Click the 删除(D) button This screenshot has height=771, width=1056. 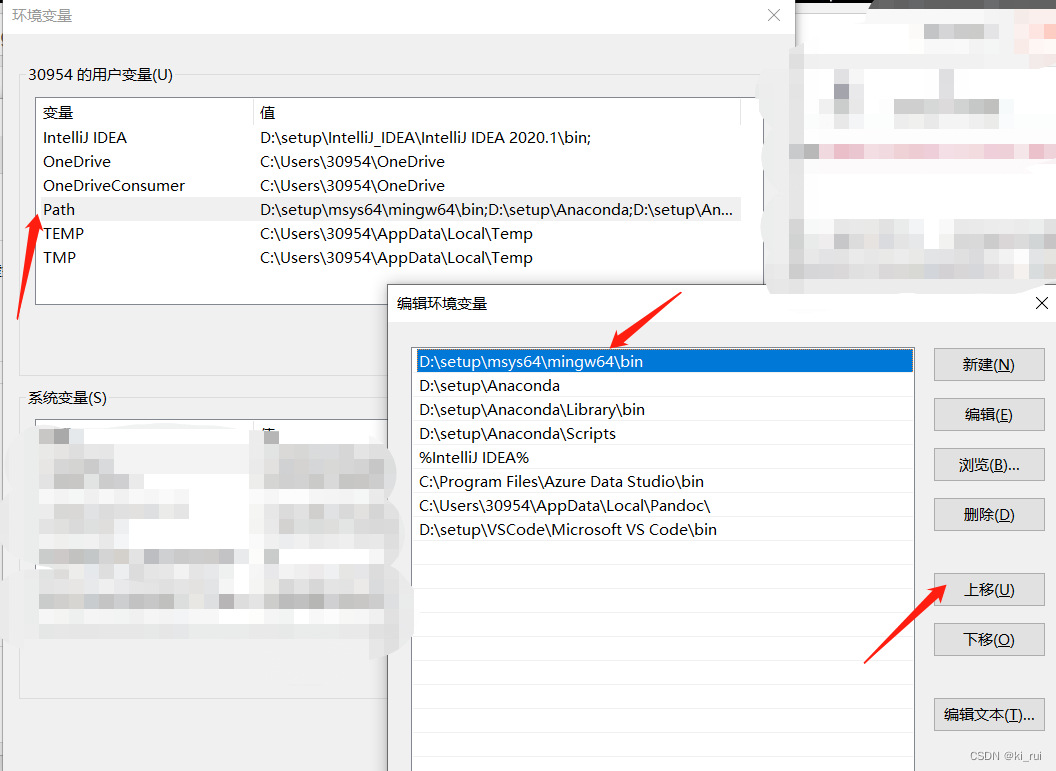(x=988, y=514)
